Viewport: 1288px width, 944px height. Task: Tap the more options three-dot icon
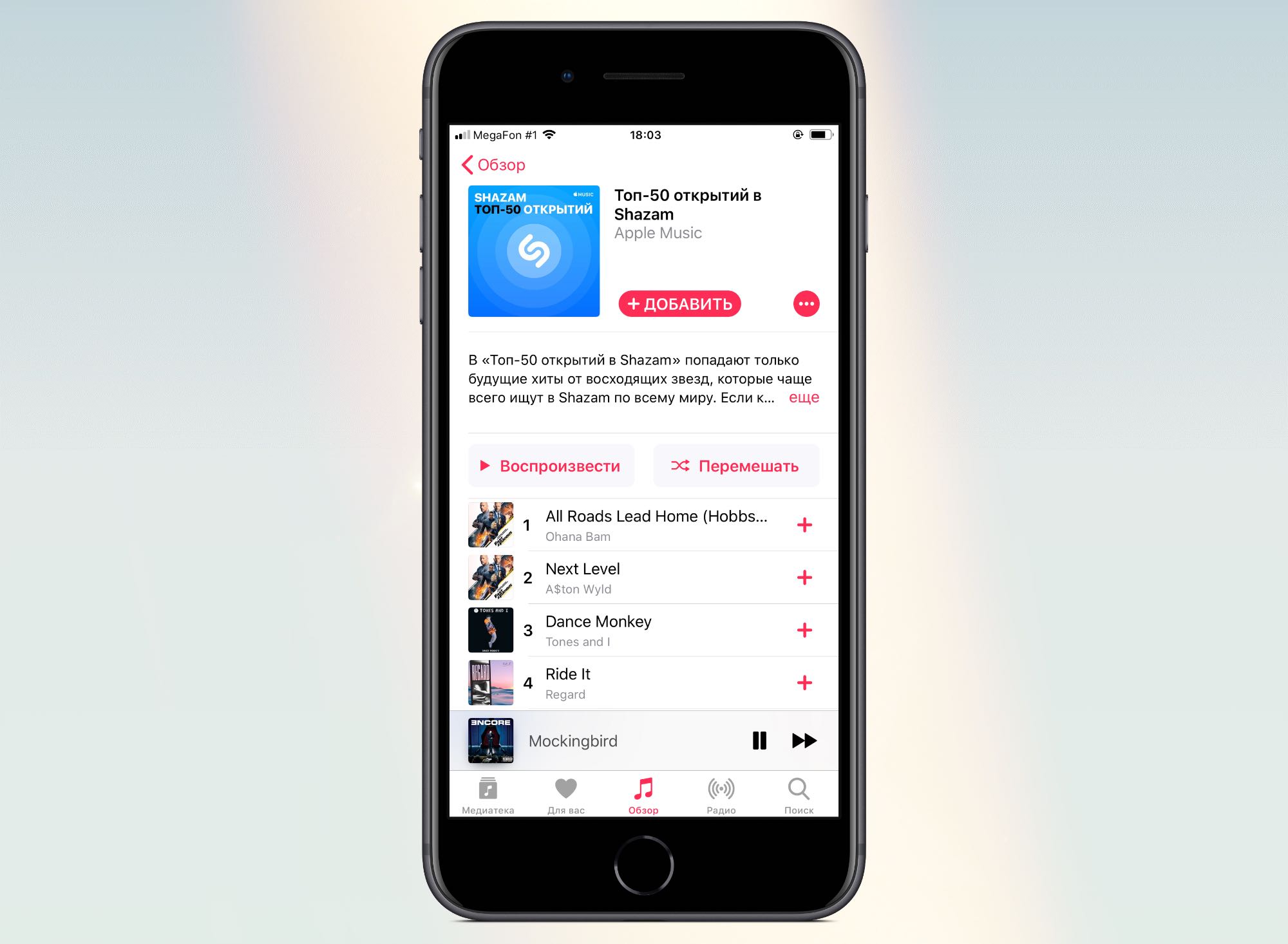click(x=807, y=304)
